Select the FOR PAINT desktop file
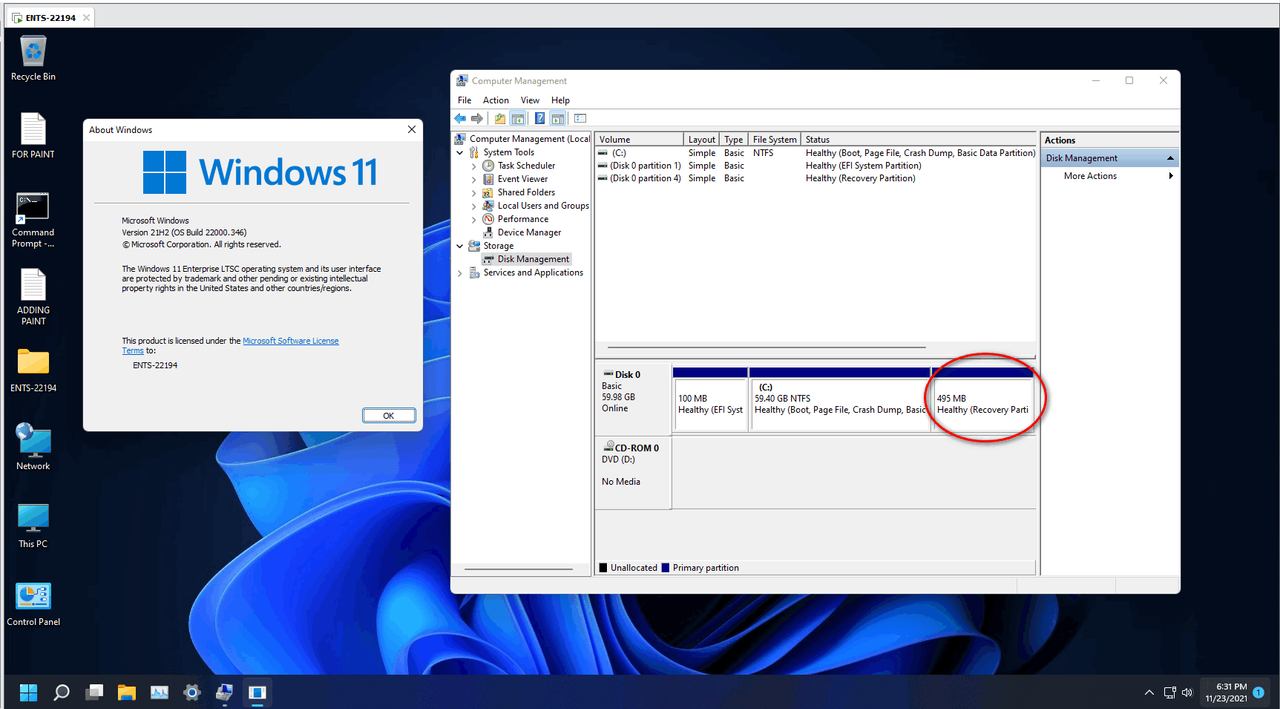This screenshot has width=1280, height=709. click(x=33, y=136)
